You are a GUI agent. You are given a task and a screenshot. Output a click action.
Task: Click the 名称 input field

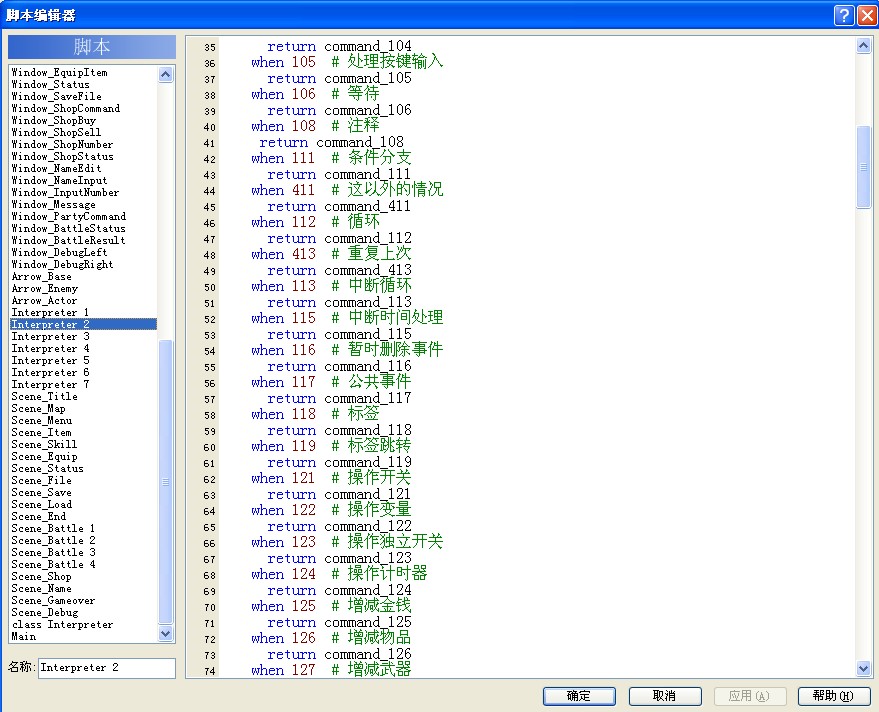coord(107,668)
